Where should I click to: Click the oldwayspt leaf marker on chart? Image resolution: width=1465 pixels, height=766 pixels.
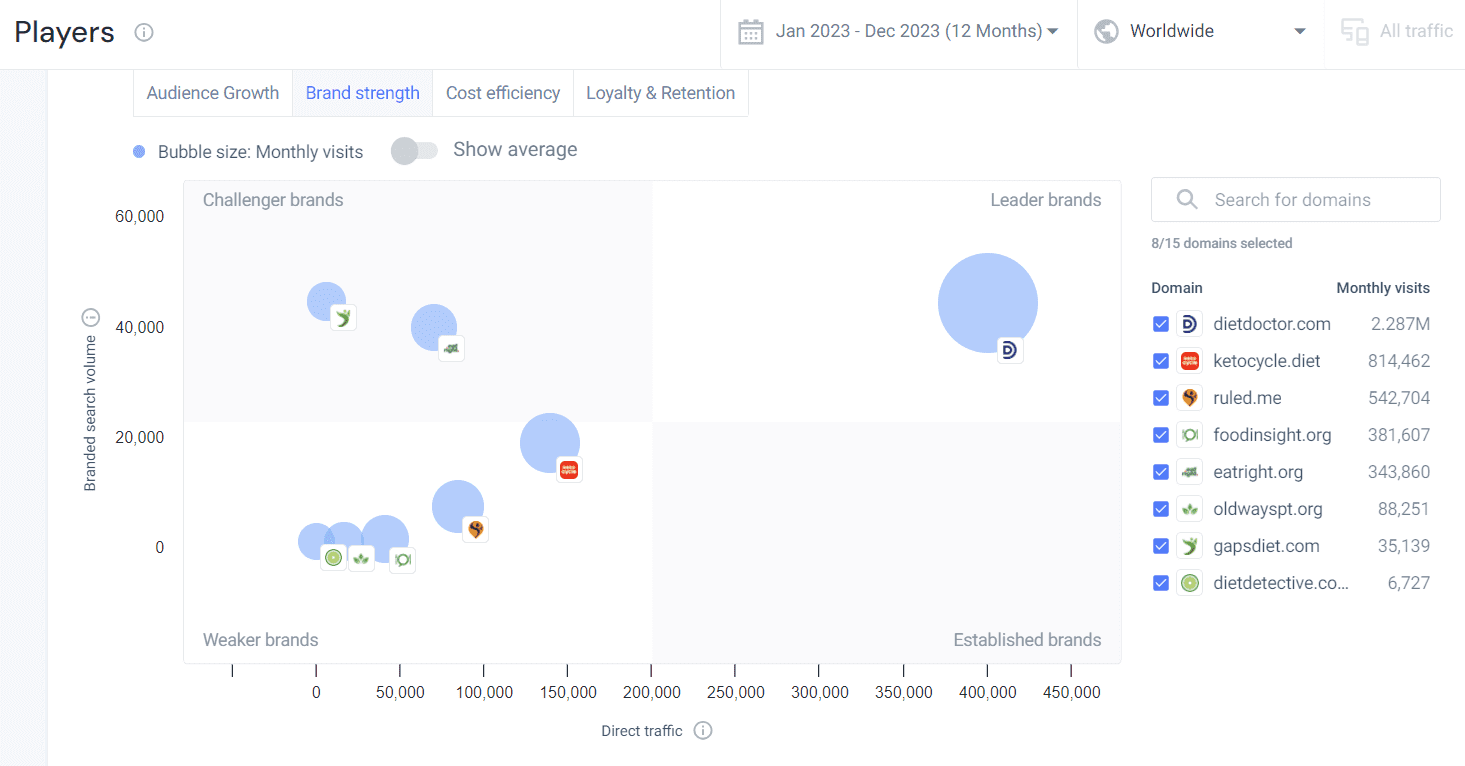(361, 559)
